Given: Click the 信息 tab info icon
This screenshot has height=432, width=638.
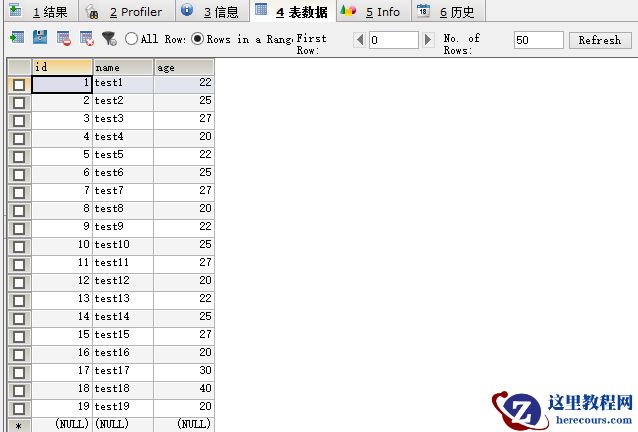Looking at the screenshot, I should 187,10.
